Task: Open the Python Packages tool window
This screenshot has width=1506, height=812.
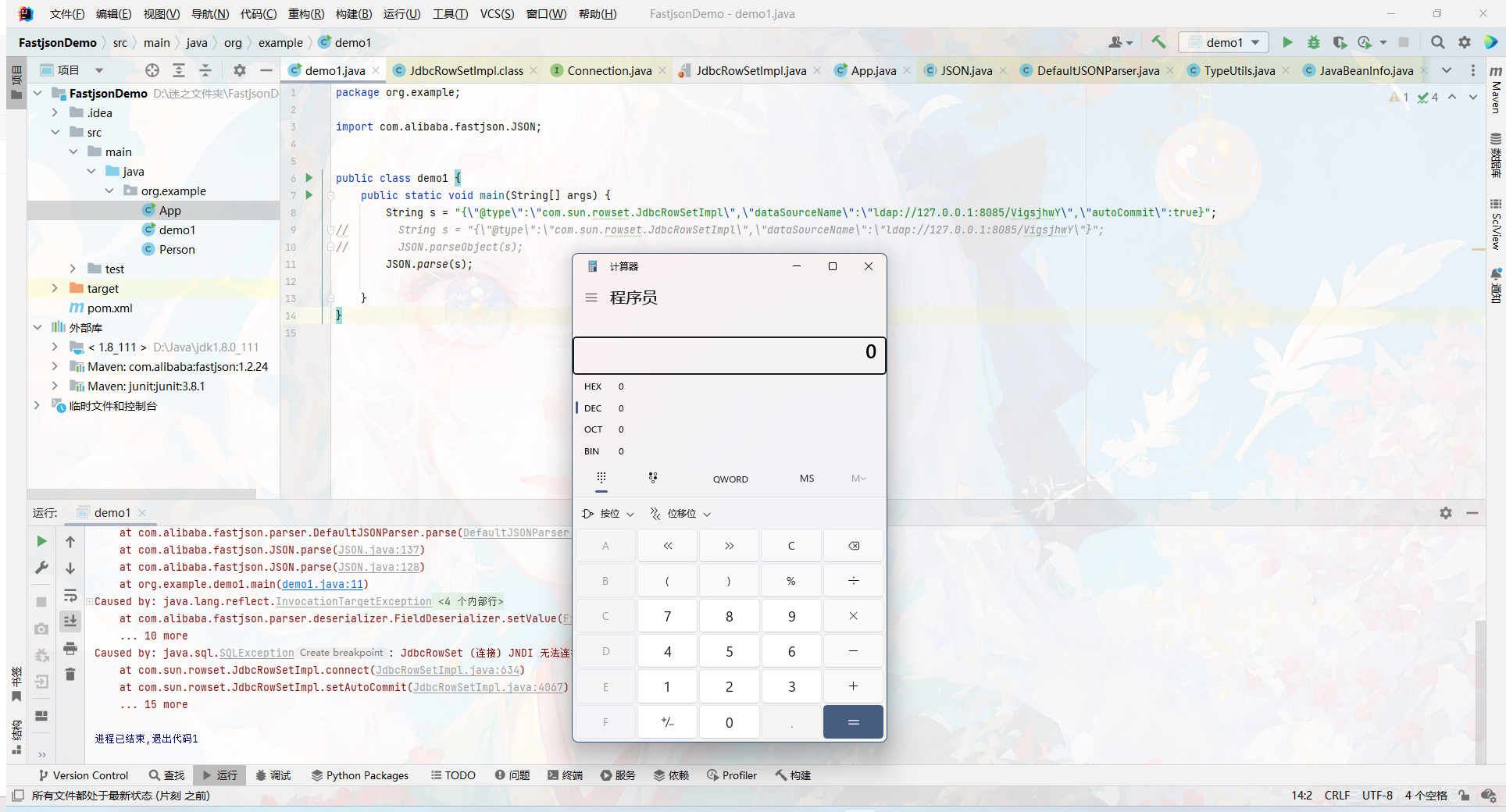Action: point(360,775)
